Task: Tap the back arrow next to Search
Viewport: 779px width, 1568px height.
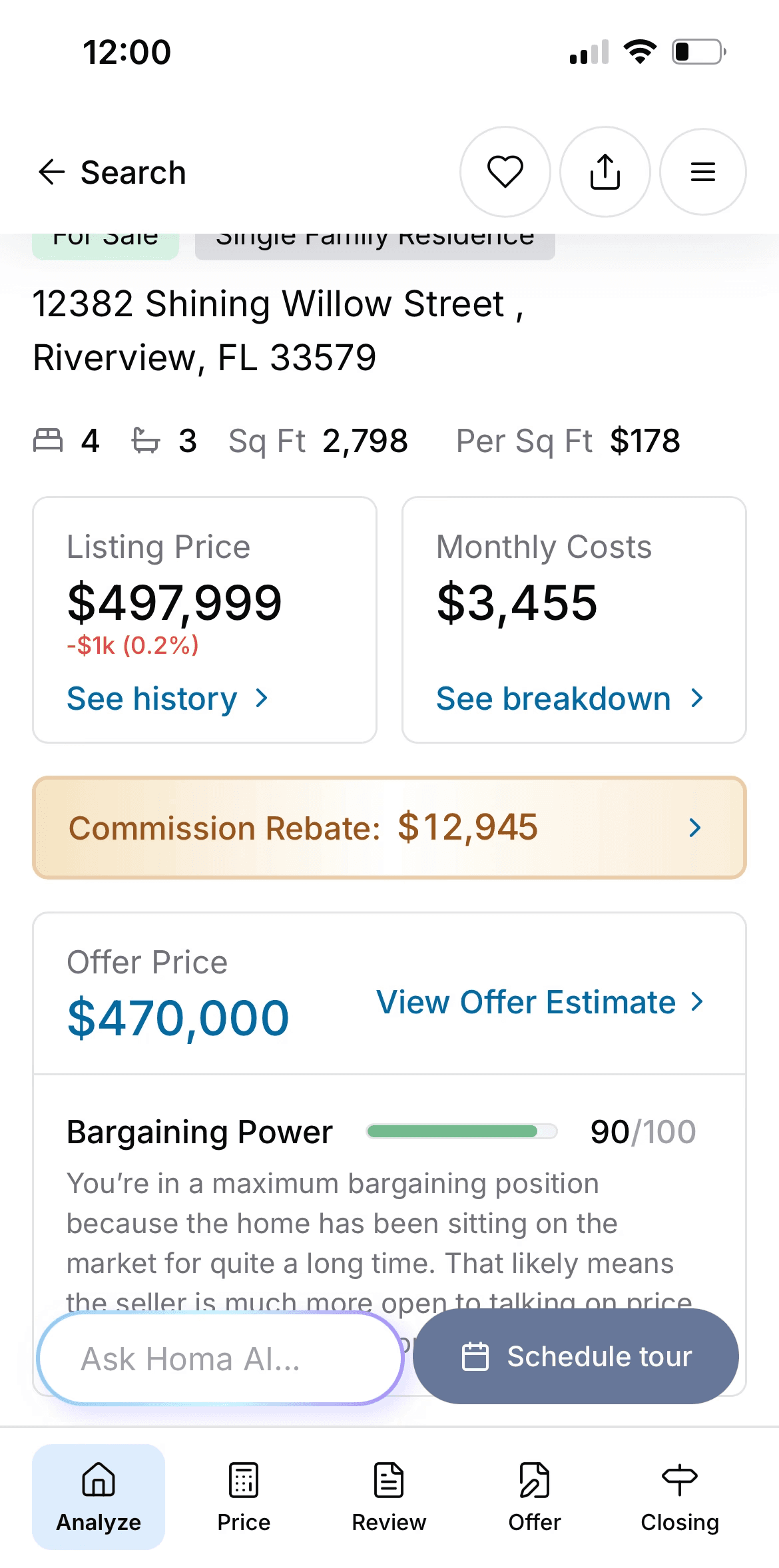Action: click(51, 172)
